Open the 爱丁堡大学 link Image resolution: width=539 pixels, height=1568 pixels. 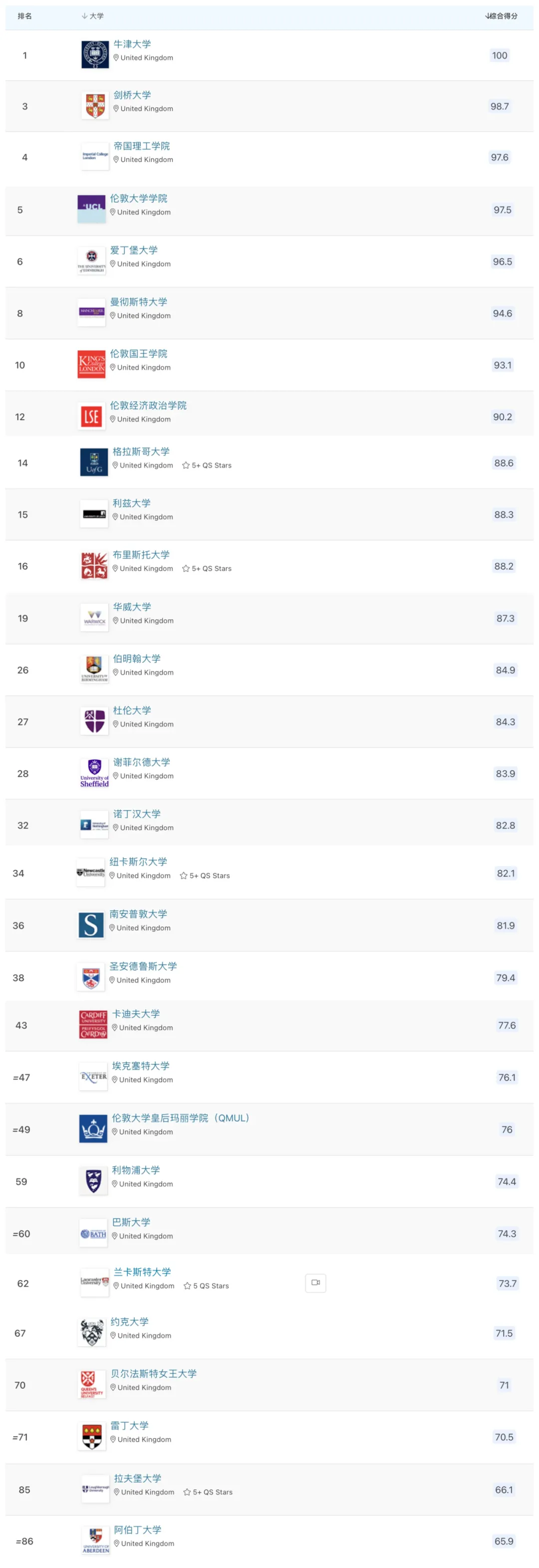[x=133, y=250]
